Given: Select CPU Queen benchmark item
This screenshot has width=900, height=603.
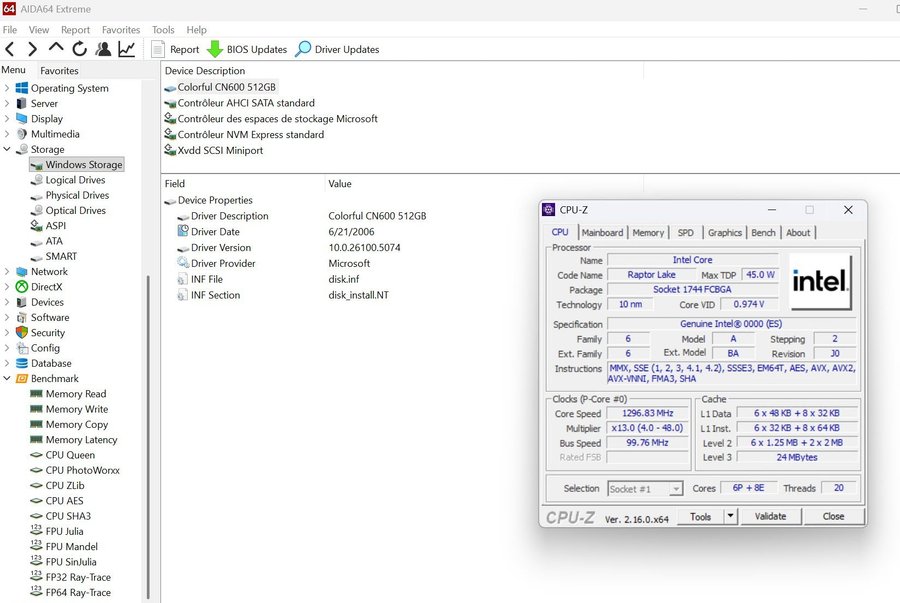Looking at the screenshot, I should tap(70, 455).
